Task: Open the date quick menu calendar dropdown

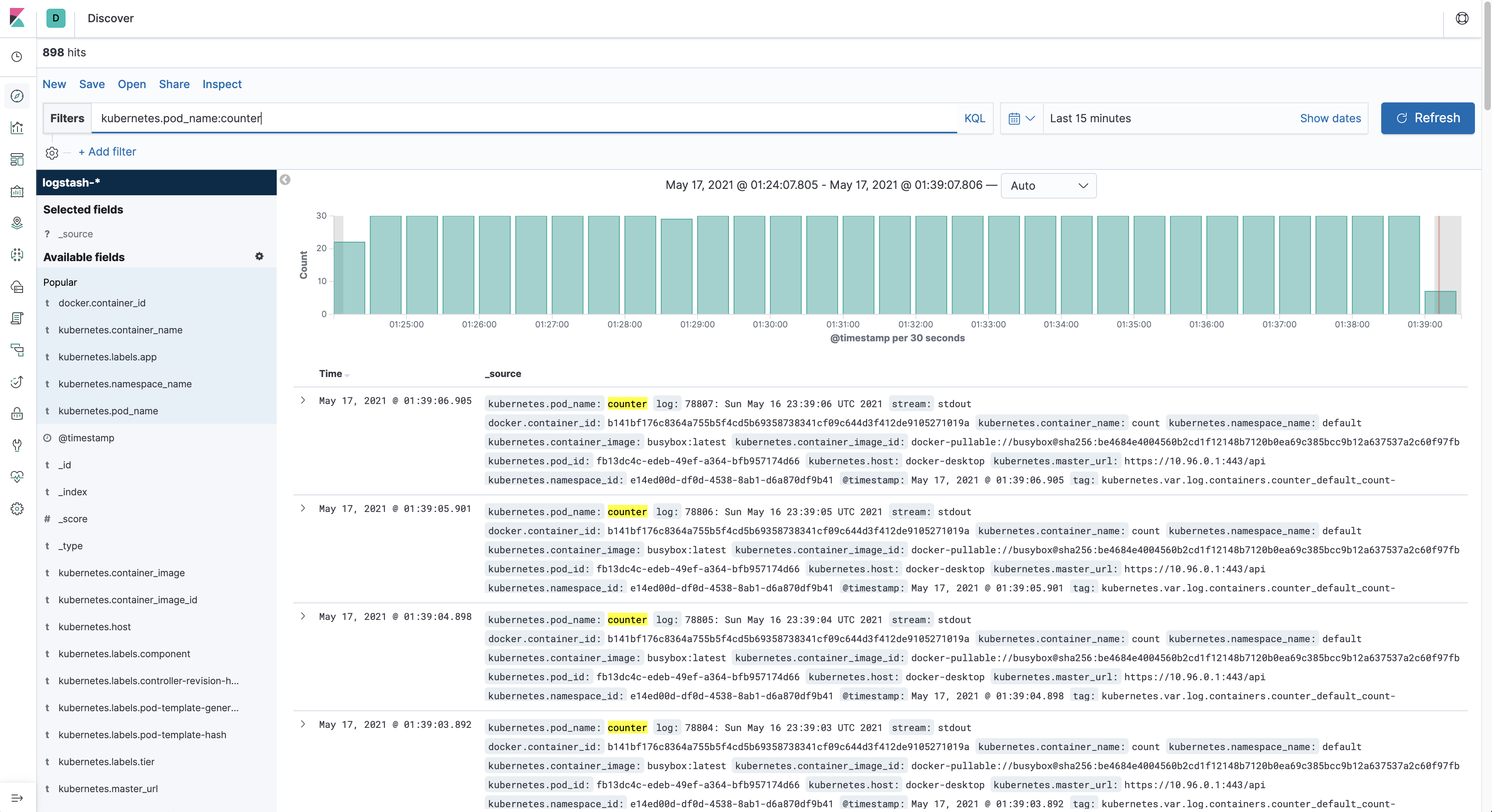Action: (1021, 118)
